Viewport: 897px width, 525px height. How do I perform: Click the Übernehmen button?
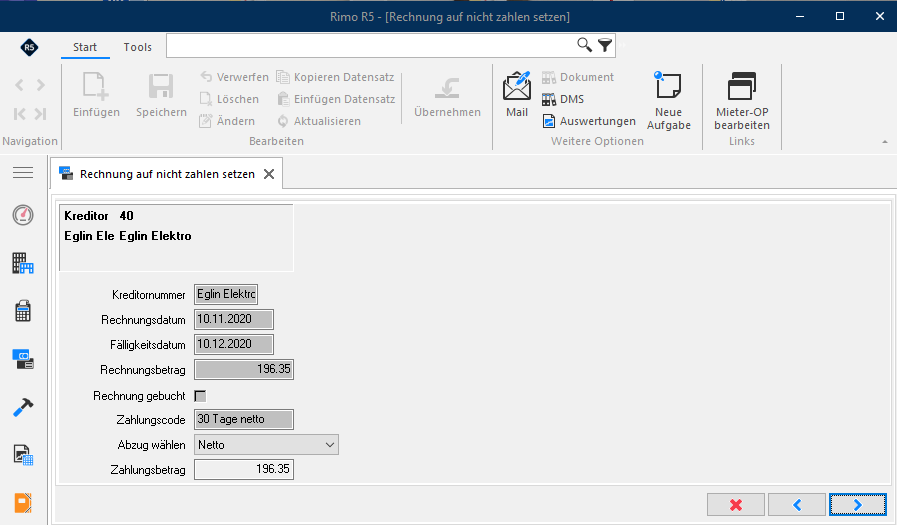pyautogui.click(x=447, y=97)
